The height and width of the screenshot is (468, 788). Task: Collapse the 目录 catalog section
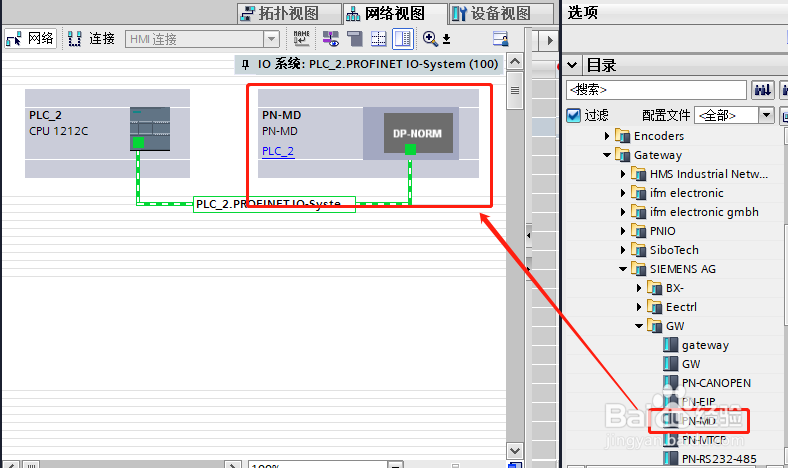click(571, 65)
